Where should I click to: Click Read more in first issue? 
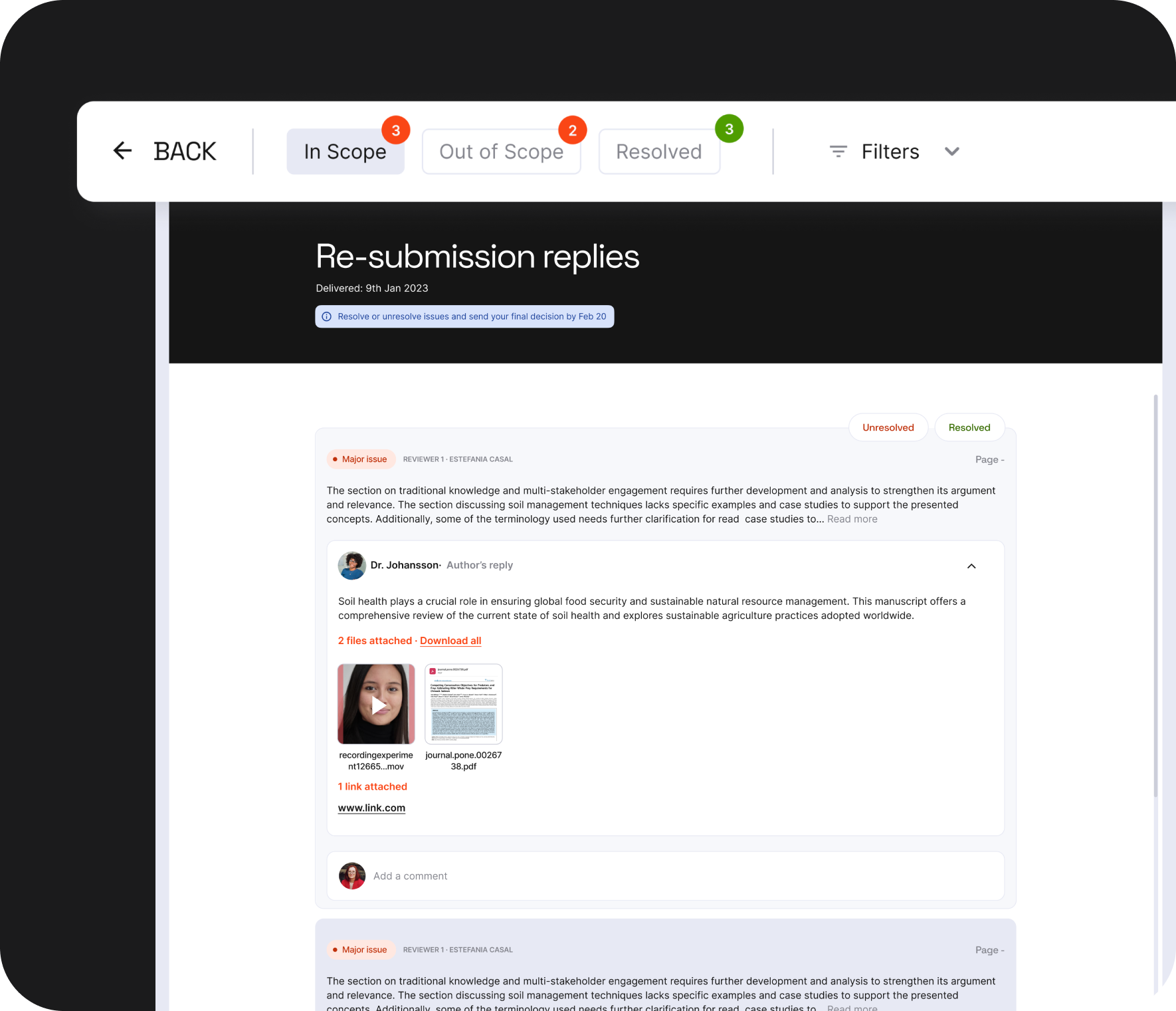(852, 519)
